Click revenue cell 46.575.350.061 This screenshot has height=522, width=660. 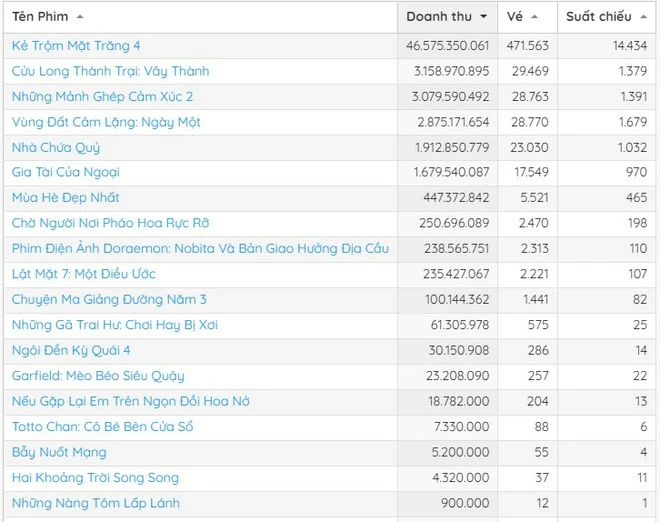[448, 46]
